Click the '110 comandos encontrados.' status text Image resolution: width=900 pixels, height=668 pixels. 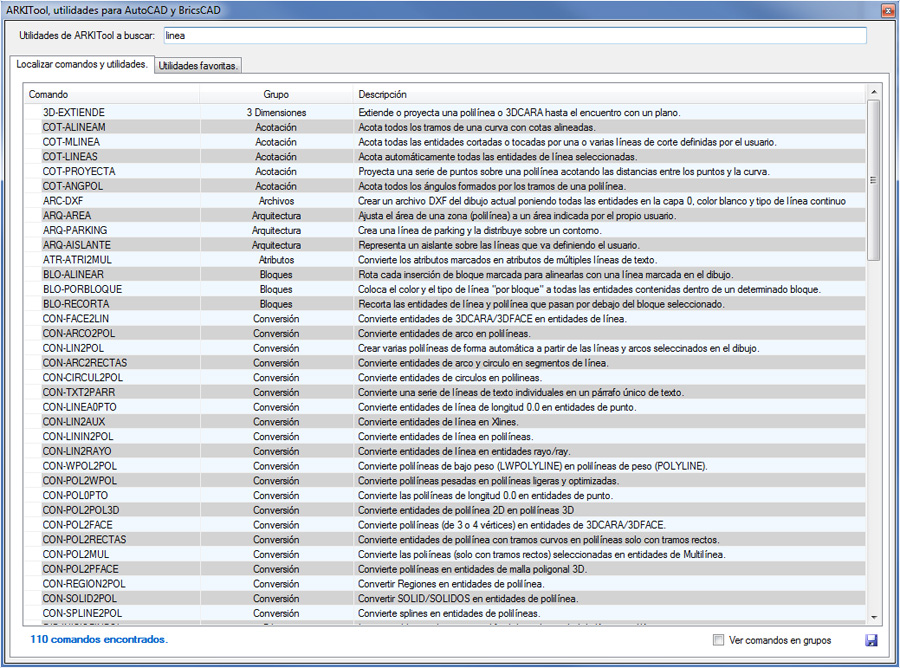[99, 639]
